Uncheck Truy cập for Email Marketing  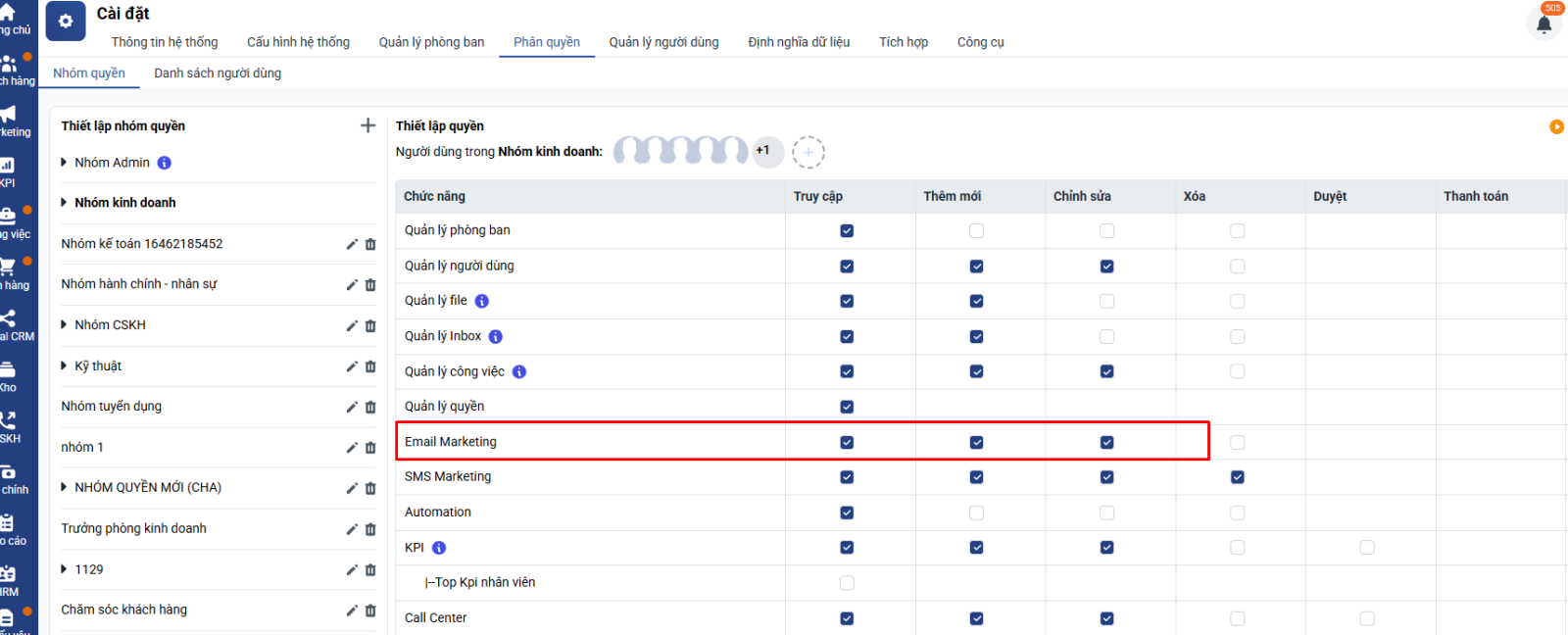pos(847,442)
